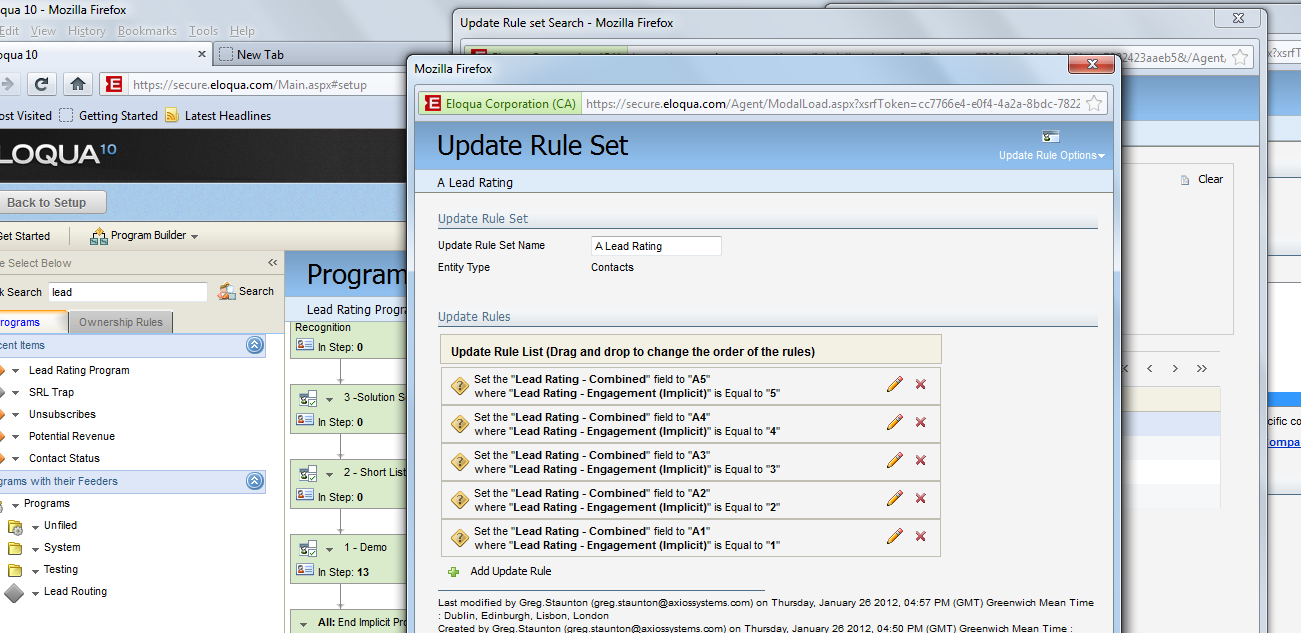Click the Search person icon in left panel
The width and height of the screenshot is (1301, 633).
[226, 291]
